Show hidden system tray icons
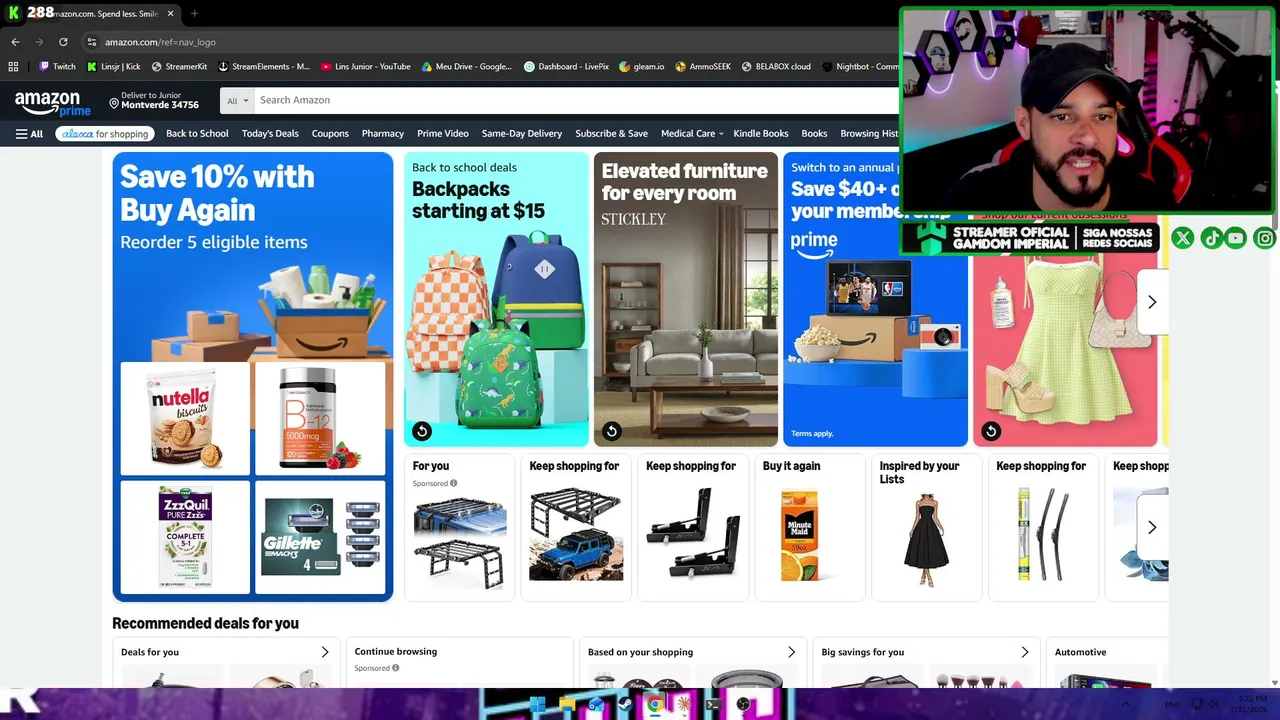Screen dimensions: 1280x720 click(1125, 705)
